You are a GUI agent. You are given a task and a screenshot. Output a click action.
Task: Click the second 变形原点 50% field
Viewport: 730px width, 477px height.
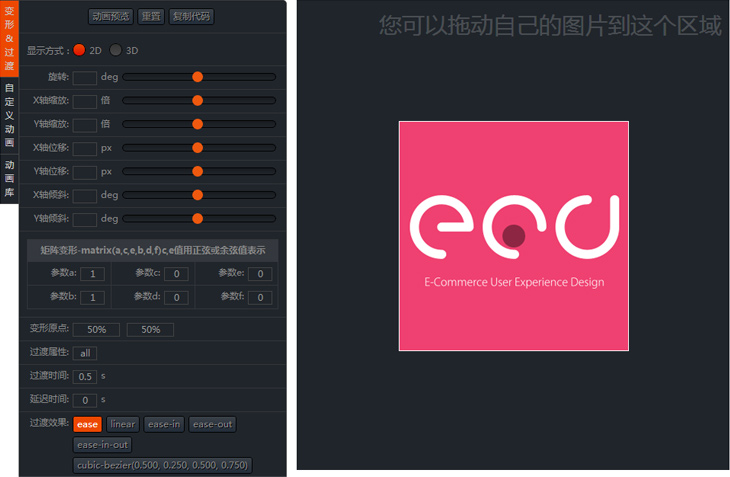point(150,330)
